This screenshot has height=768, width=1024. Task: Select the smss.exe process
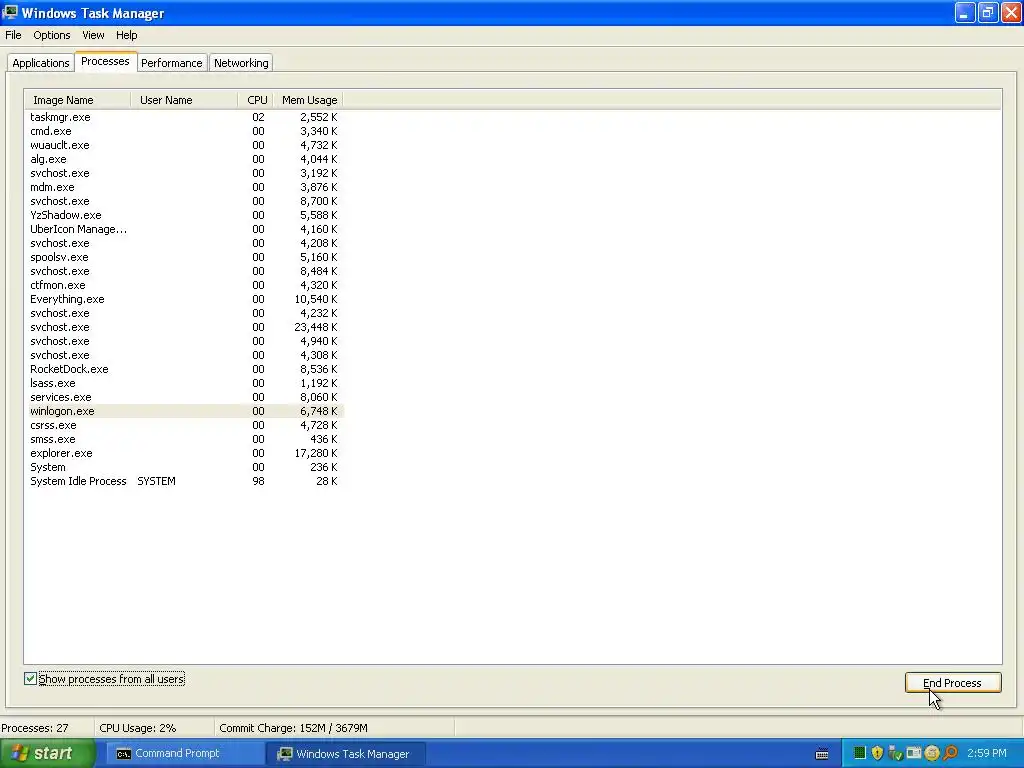[184, 440]
